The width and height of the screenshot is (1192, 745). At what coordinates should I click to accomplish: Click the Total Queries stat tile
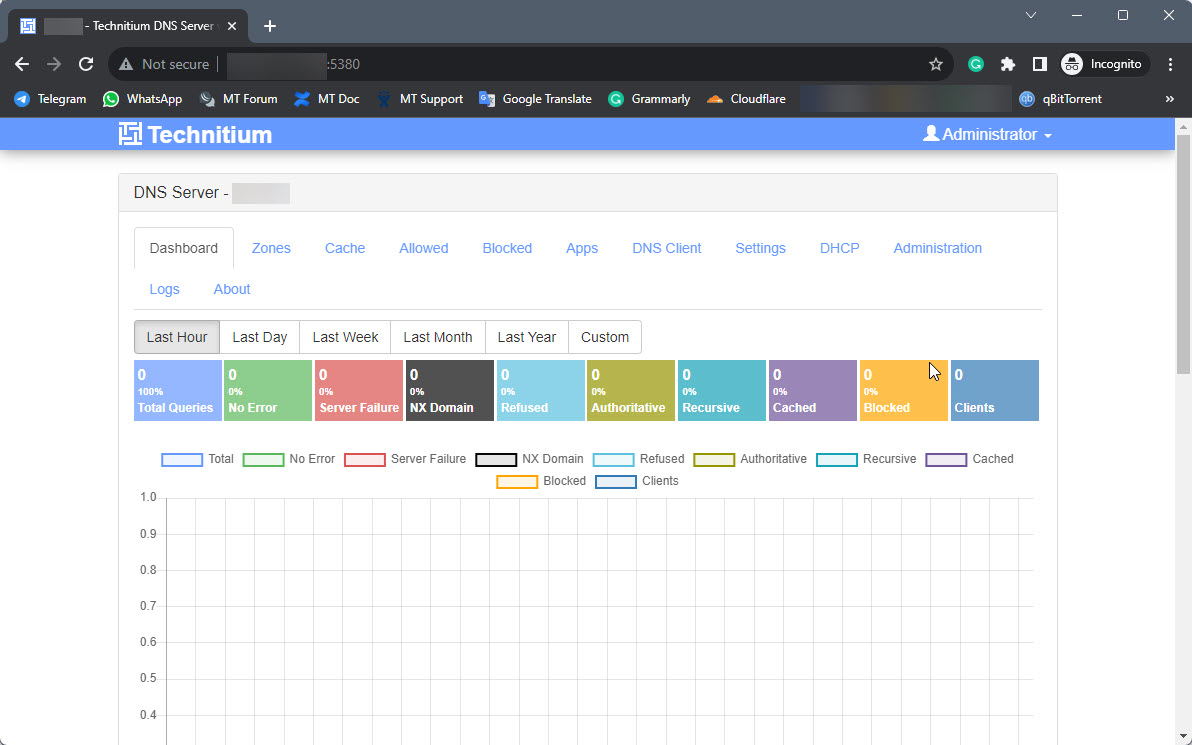point(178,391)
